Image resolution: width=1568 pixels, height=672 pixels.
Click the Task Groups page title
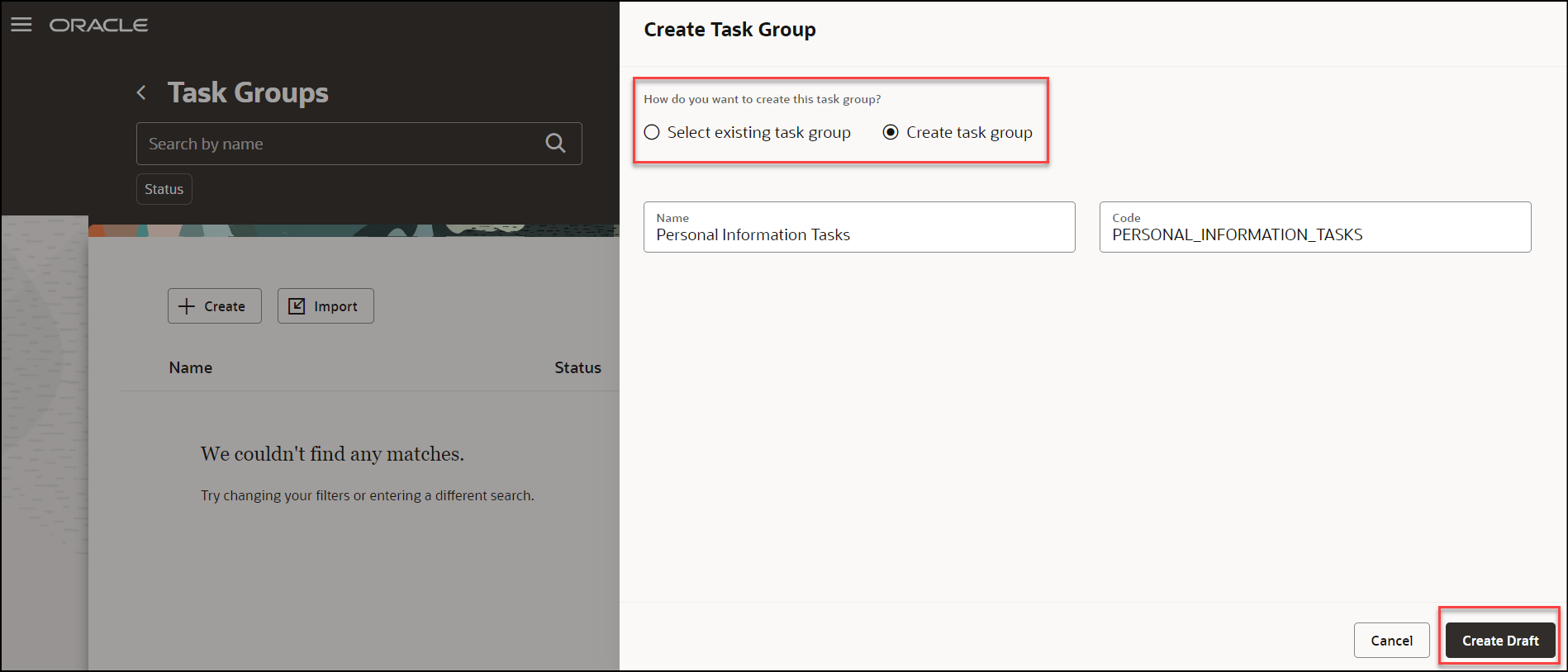[248, 92]
